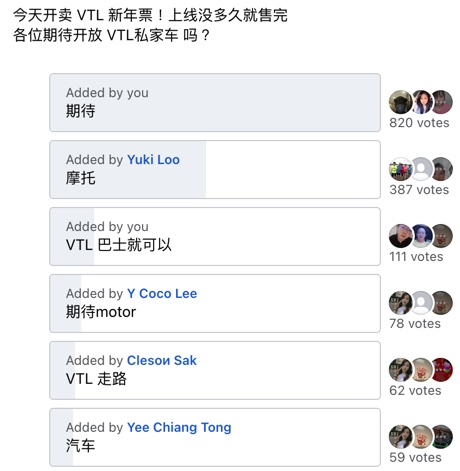Visit Clesoи Sak's profile
This screenshot has height=471, width=460.
162,360
